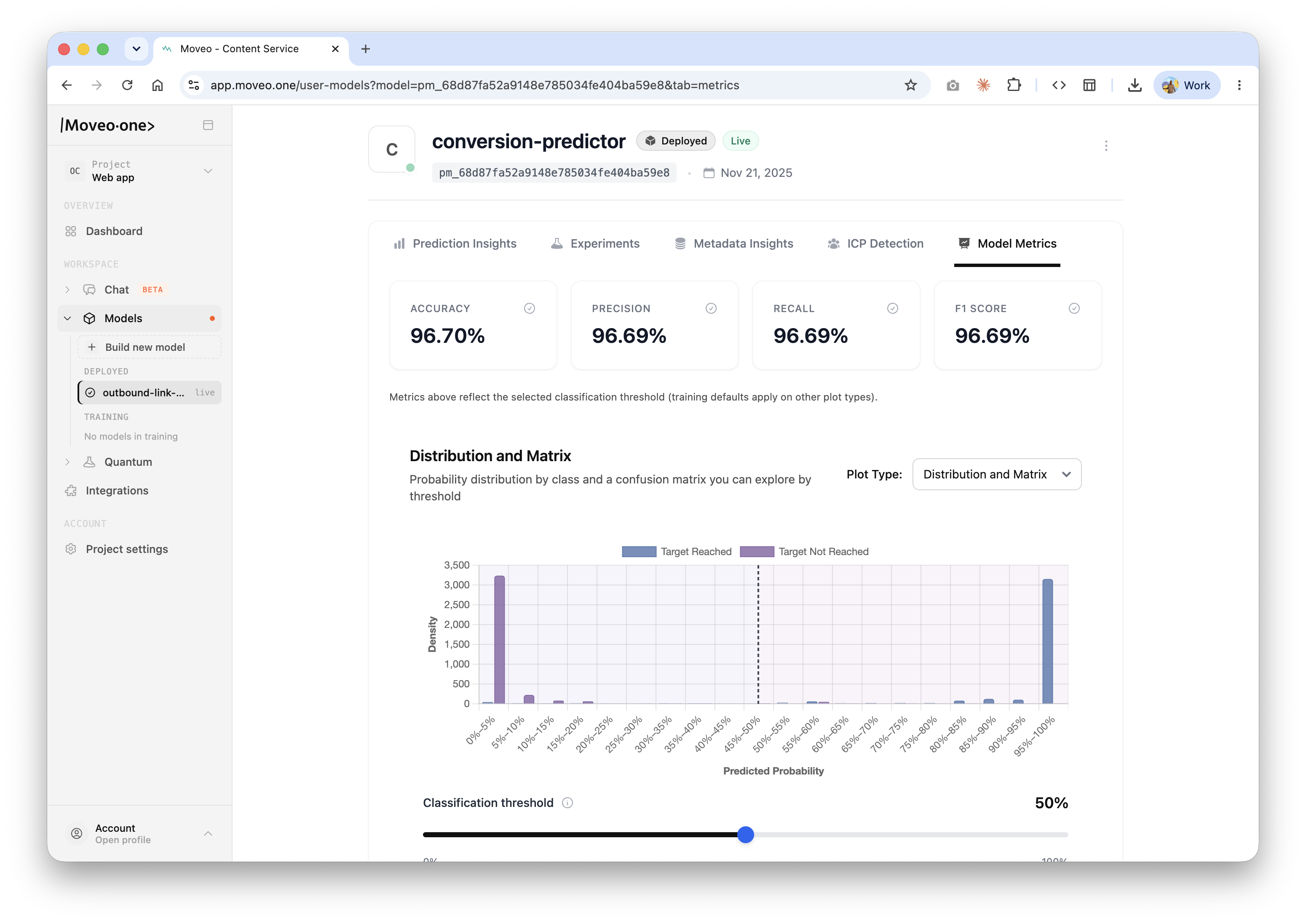Viewport: 1306px width, 924px height.
Task: Click the site settings icon in address bar
Action: pos(193,85)
